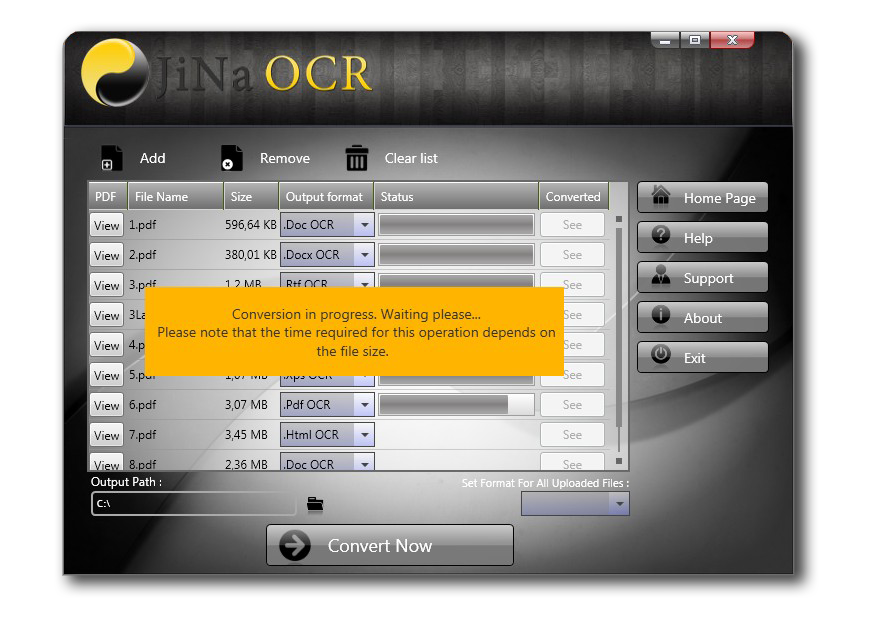Open output format dropdown for 7.pdf
Viewport: 890px width, 633px height.
pyautogui.click(x=364, y=435)
